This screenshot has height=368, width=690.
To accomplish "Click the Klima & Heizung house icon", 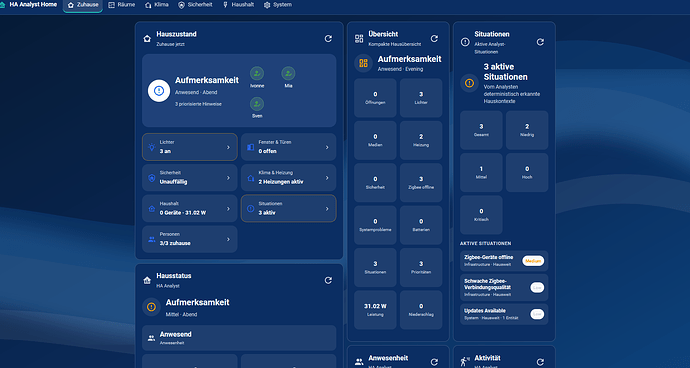I will click(250, 178).
